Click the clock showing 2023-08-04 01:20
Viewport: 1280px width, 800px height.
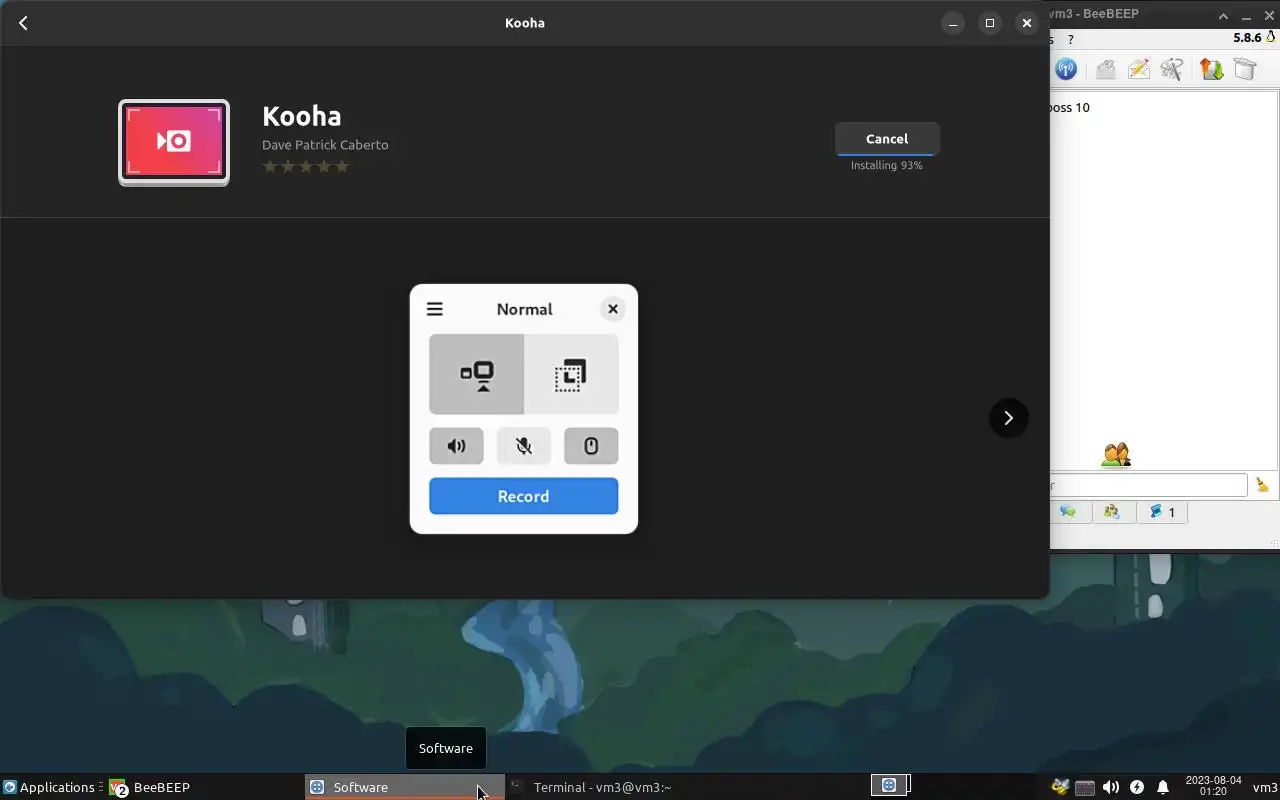(x=1213, y=786)
